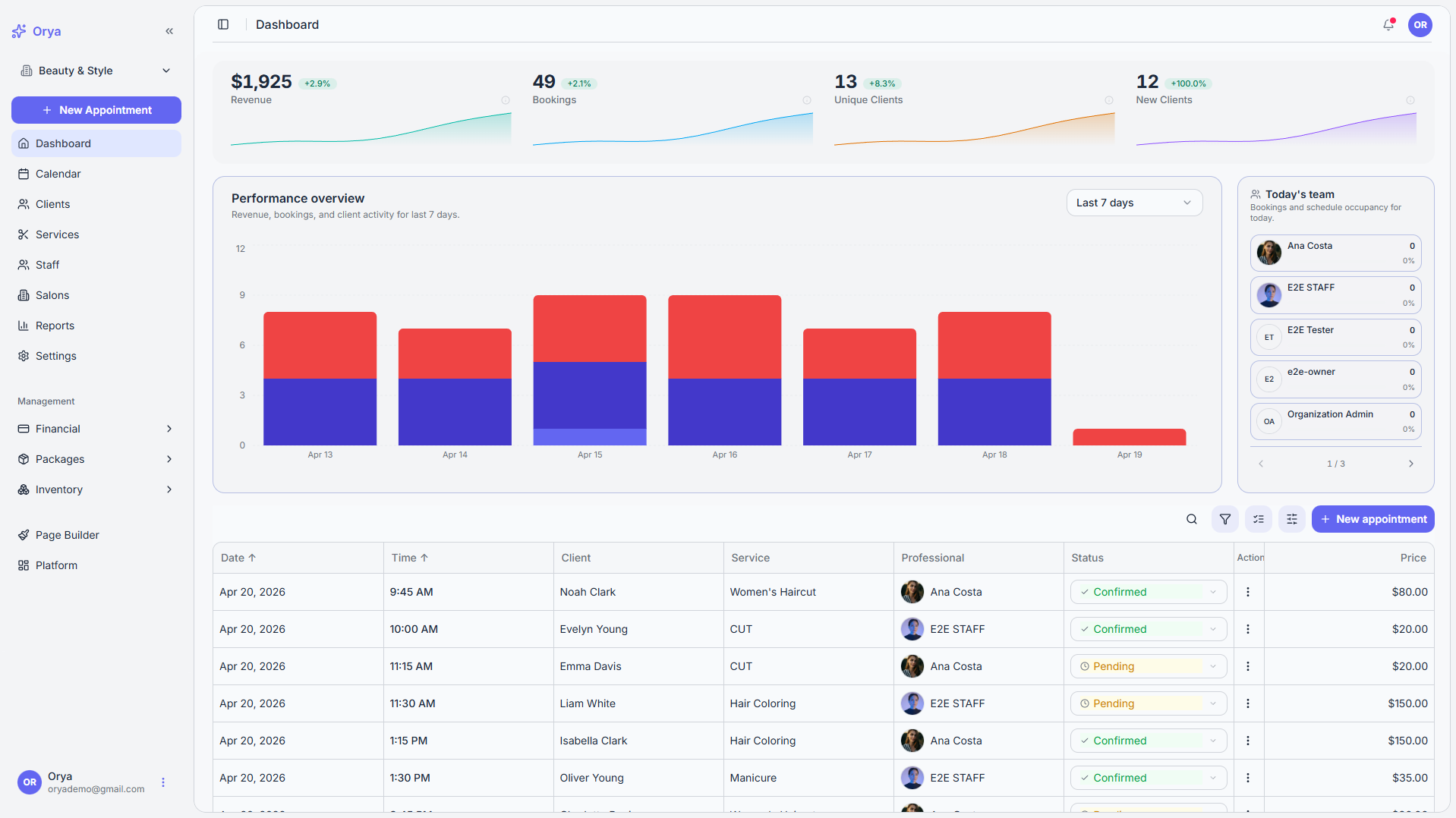The image size is (1456, 818).
Task: Click the sidebar New Appointment button
Action: (96, 110)
